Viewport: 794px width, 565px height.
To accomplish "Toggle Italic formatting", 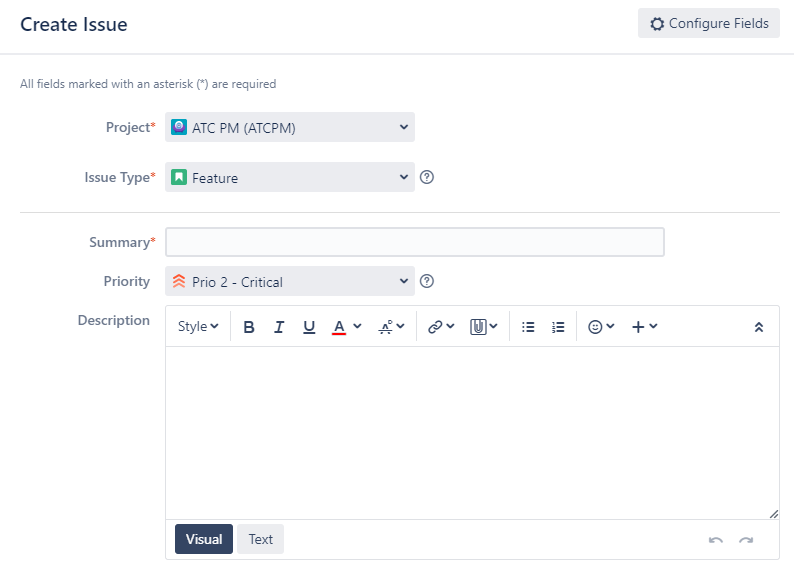I will coord(279,327).
